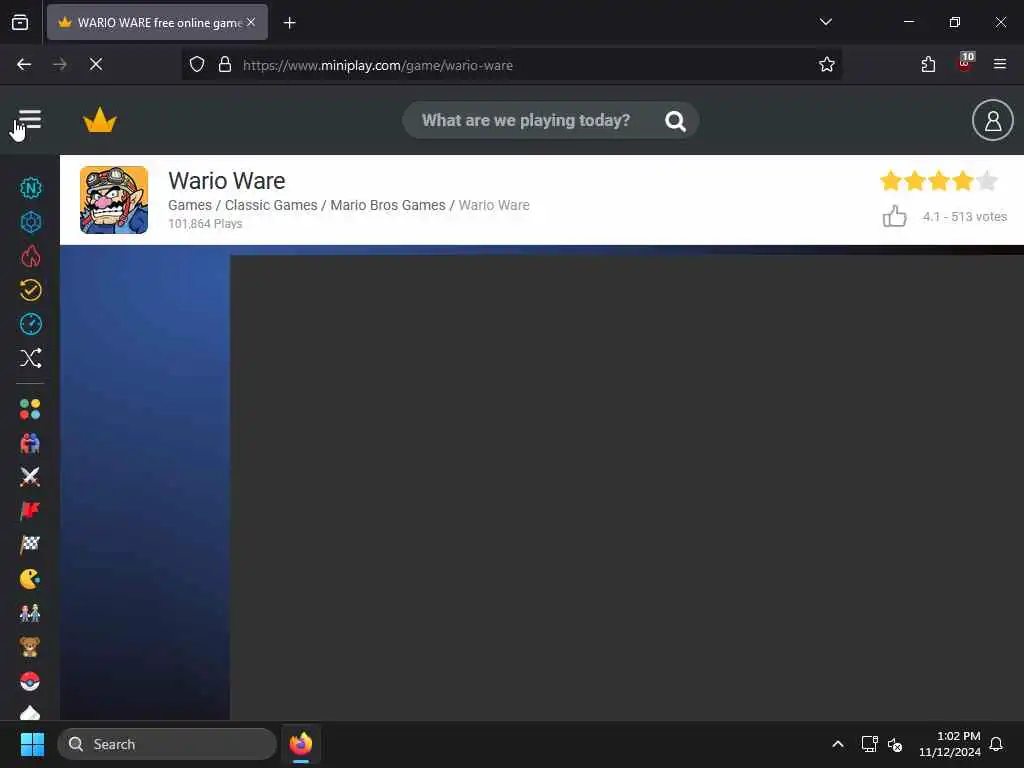1024x768 pixels.
Task: Open the Poké Ball sidebar icon
Action: (30, 681)
